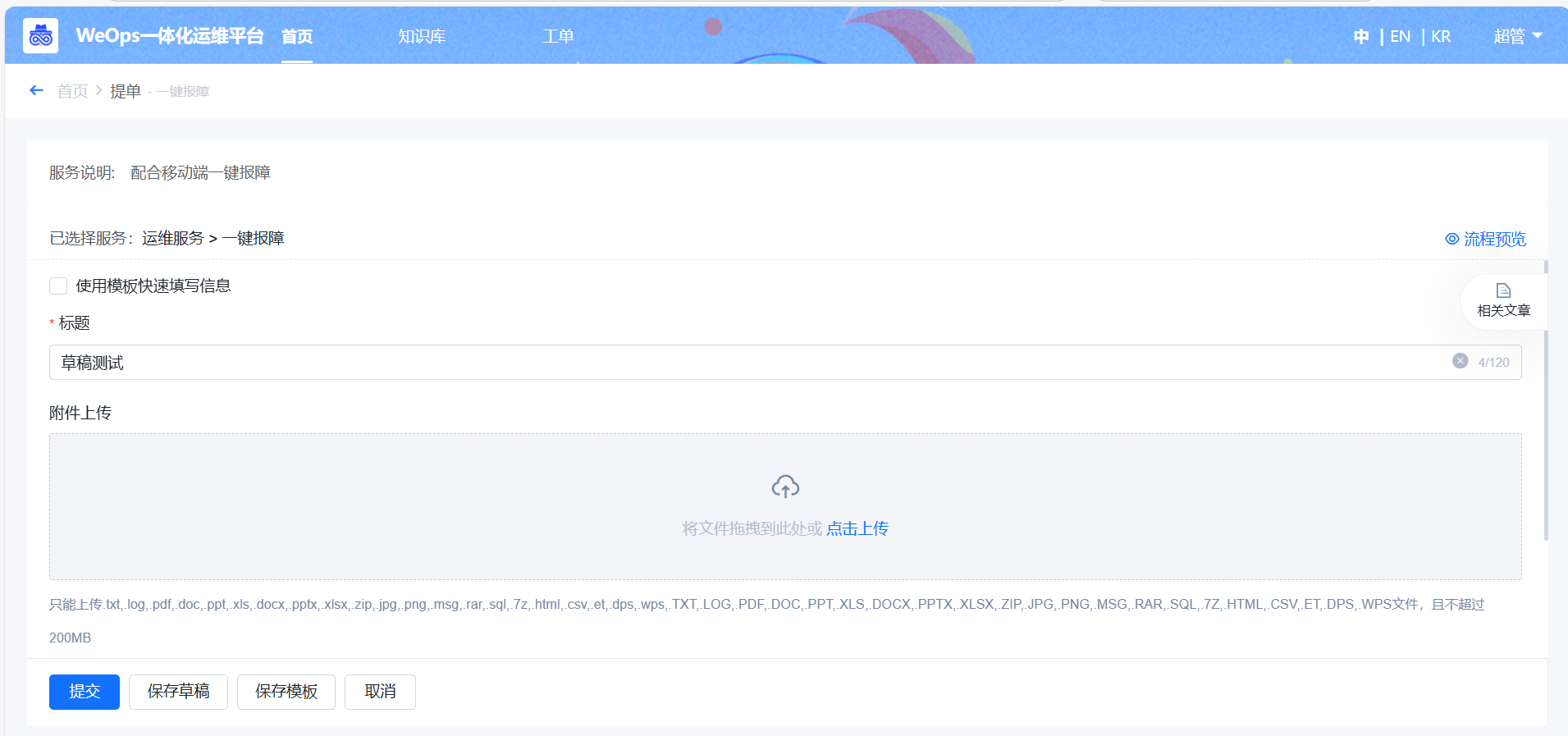Click the 保存模板 button

click(x=286, y=692)
